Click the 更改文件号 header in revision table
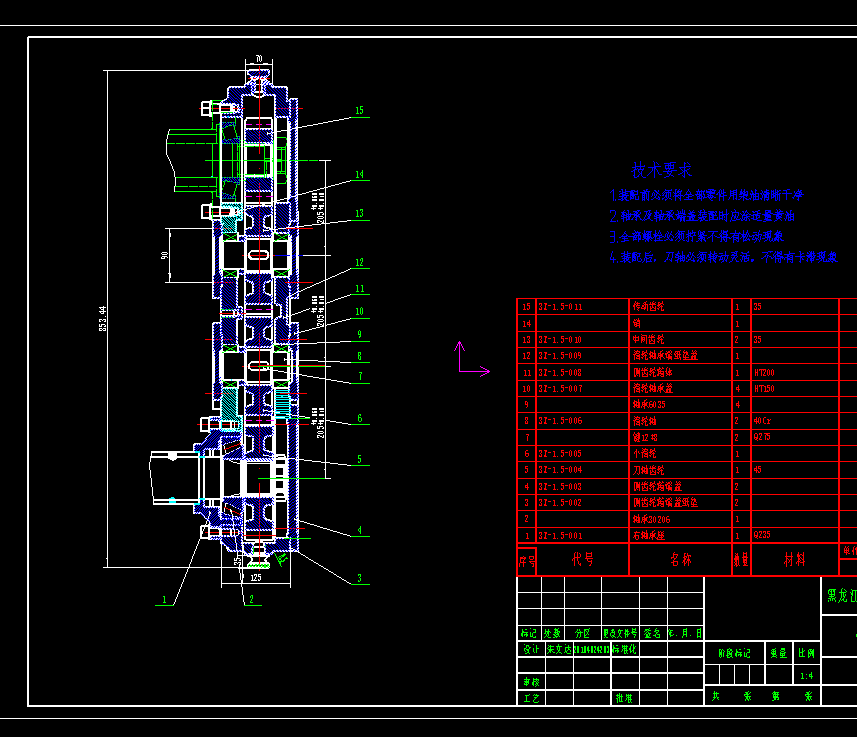The width and height of the screenshot is (857, 737). [620, 634]
